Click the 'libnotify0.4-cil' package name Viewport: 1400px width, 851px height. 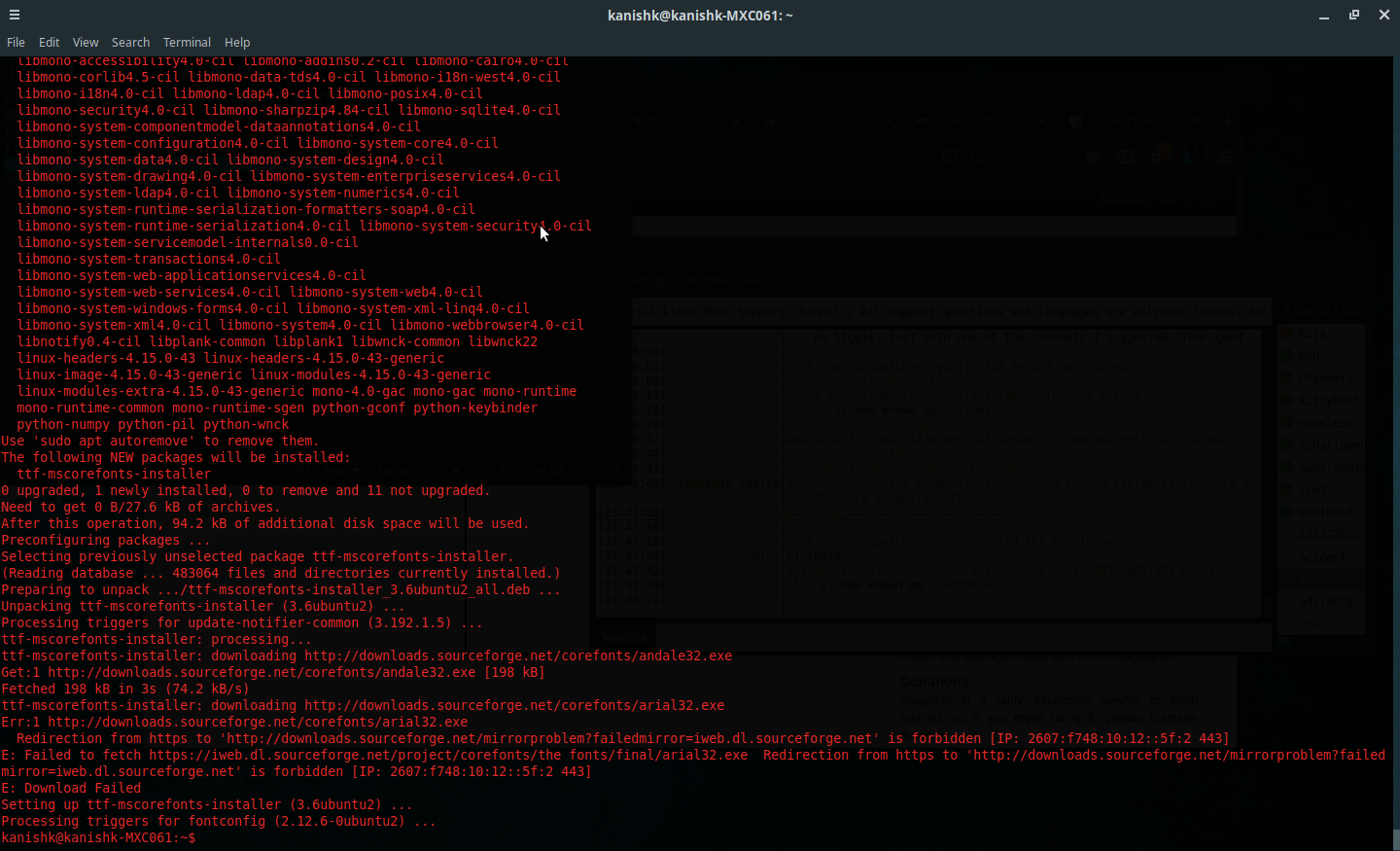coord(79,341)
